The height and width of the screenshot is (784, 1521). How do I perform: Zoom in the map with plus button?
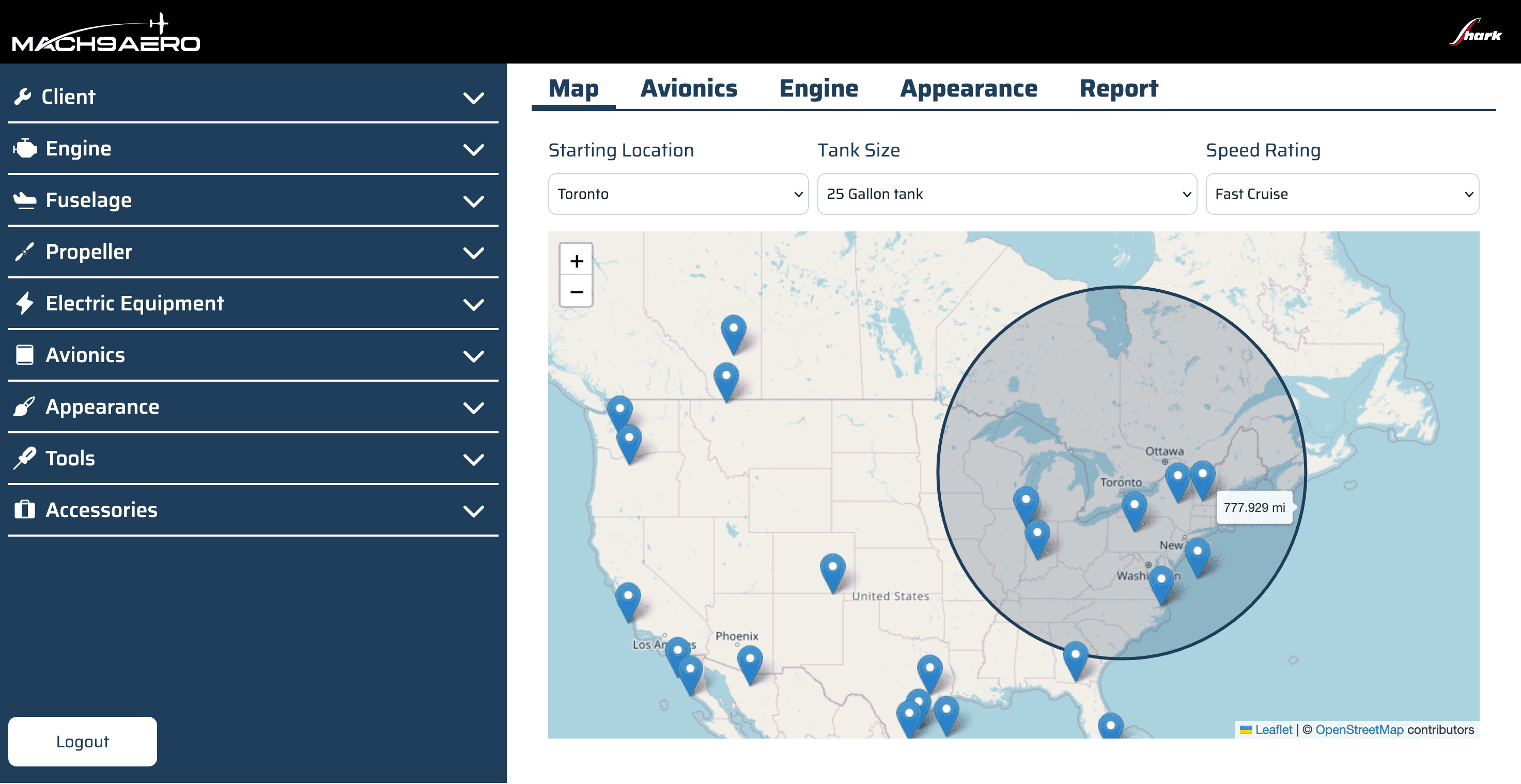click(576, 260)
